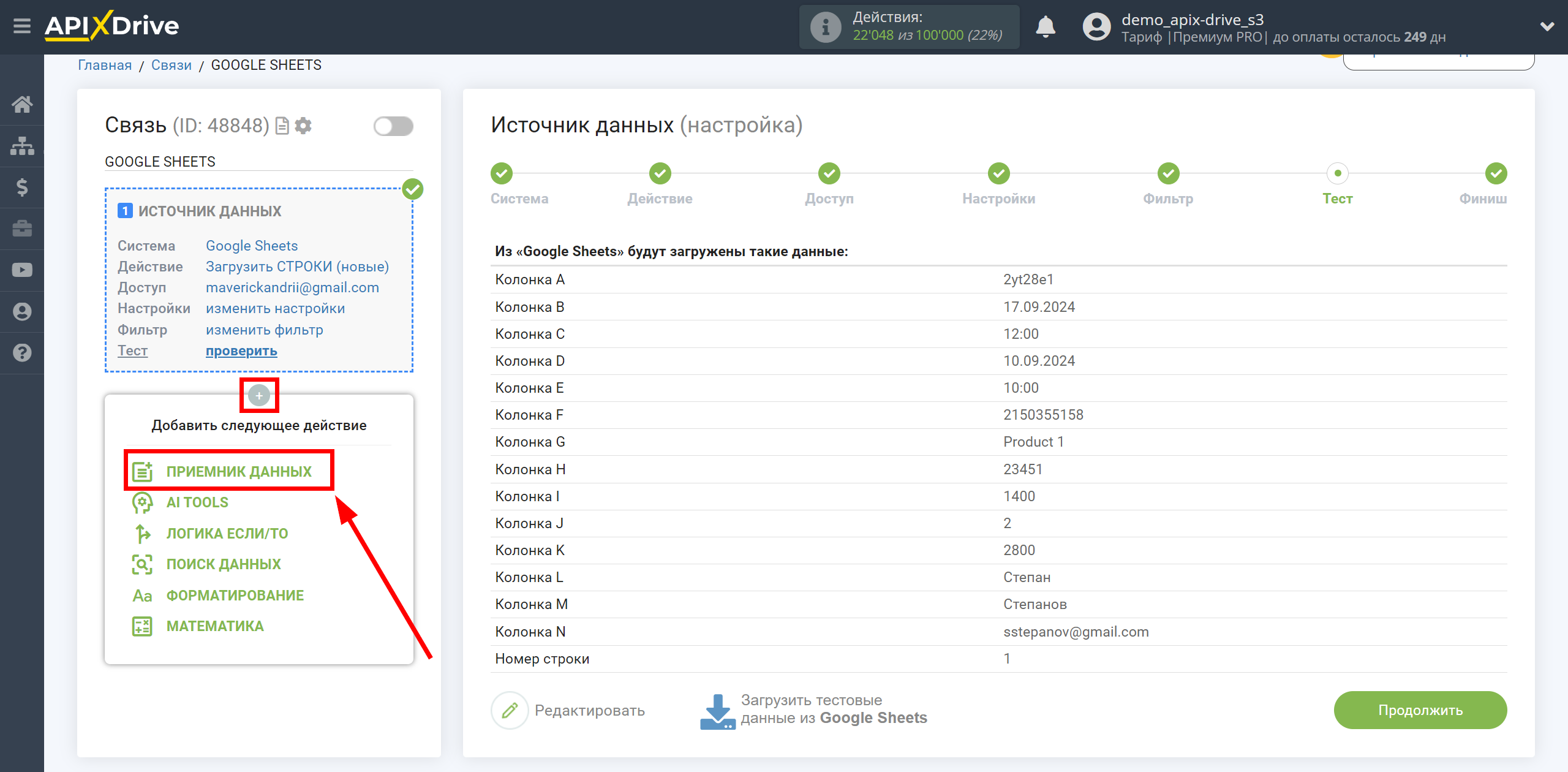The height and width of the screenshot is (772, 1568).
Task: Expand the account dropdown chevron
Action: (1547, 26)
